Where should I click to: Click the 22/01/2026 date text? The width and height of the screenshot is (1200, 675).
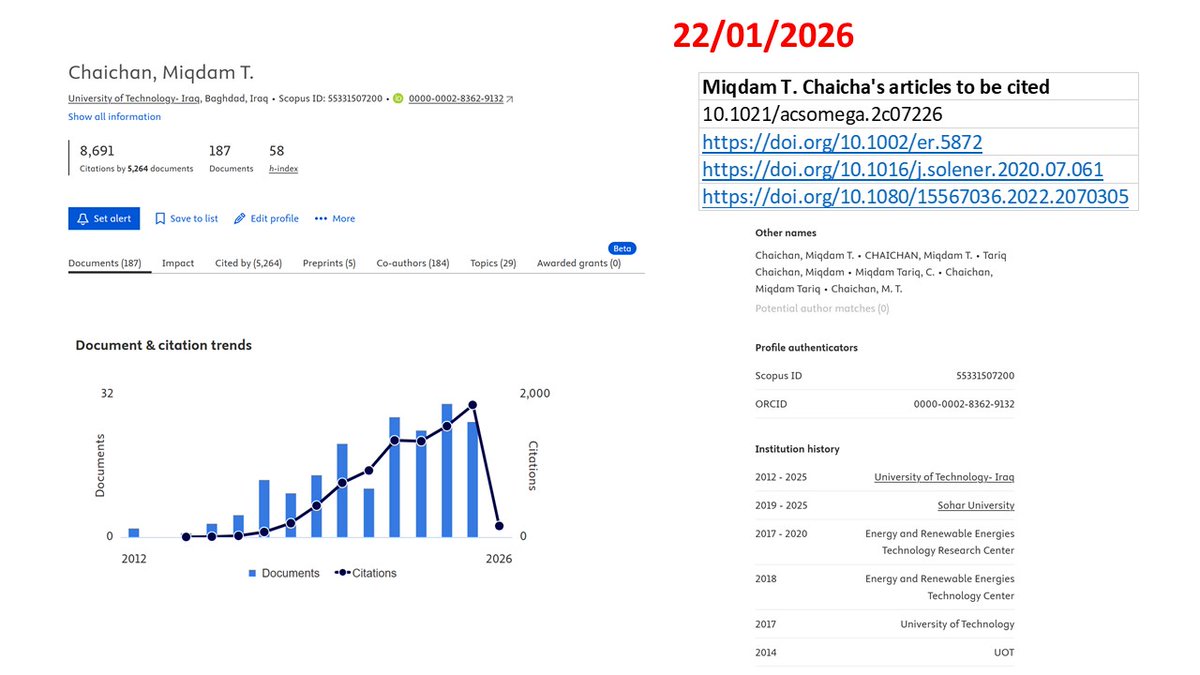[763, 36]
